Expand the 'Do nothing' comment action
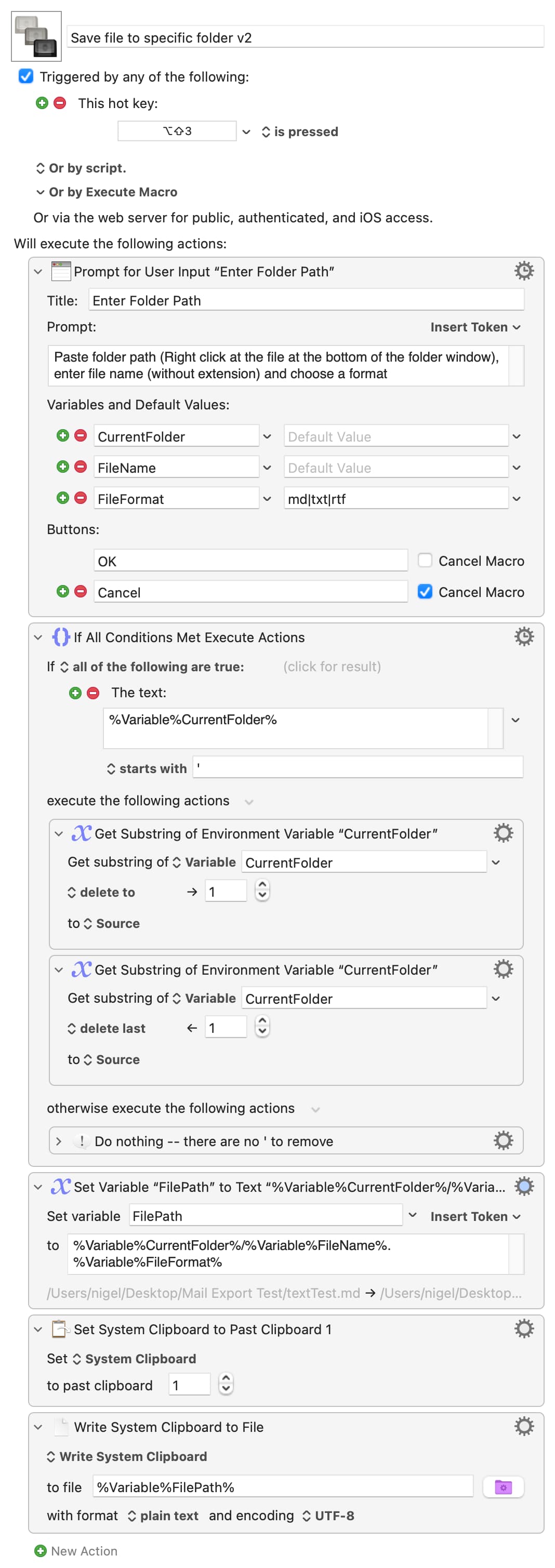The image size is (555, 1568). click(58, 1141)
